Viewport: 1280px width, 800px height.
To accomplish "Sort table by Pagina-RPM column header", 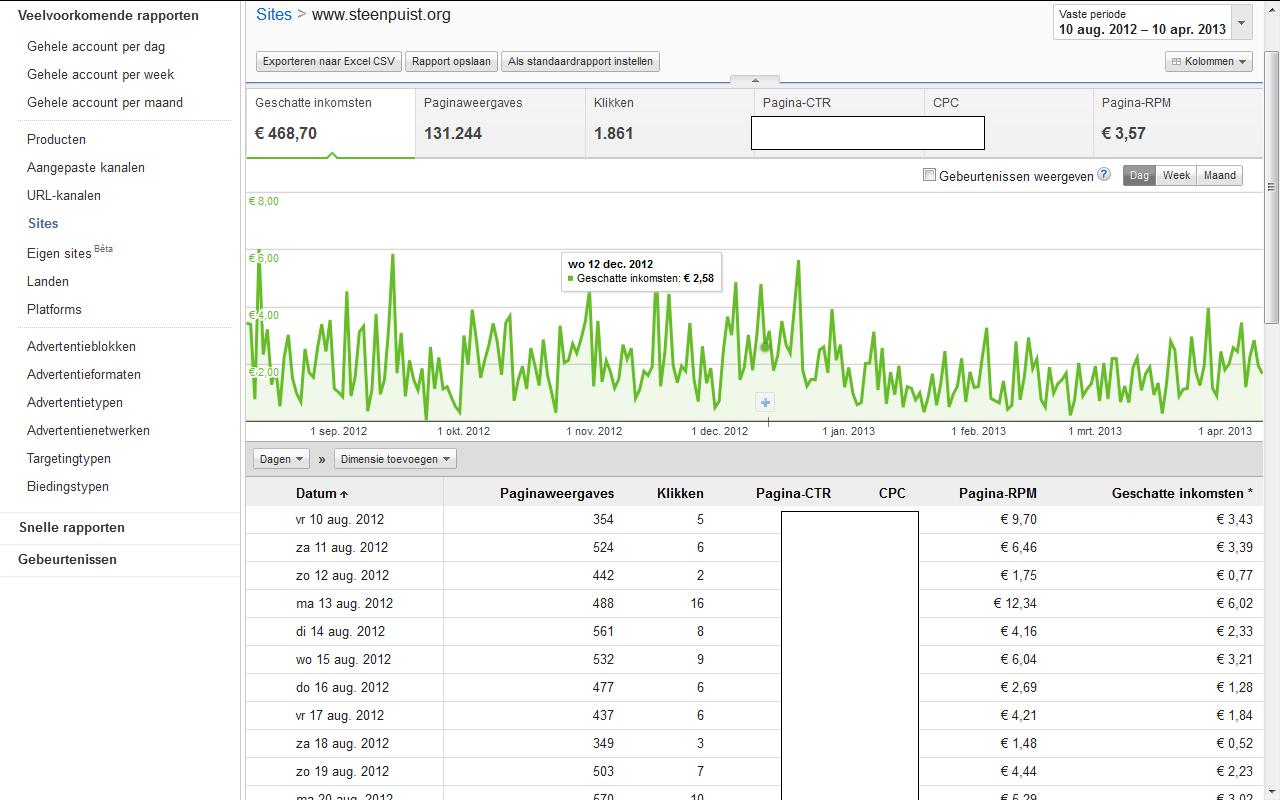I will pos(997,493).
